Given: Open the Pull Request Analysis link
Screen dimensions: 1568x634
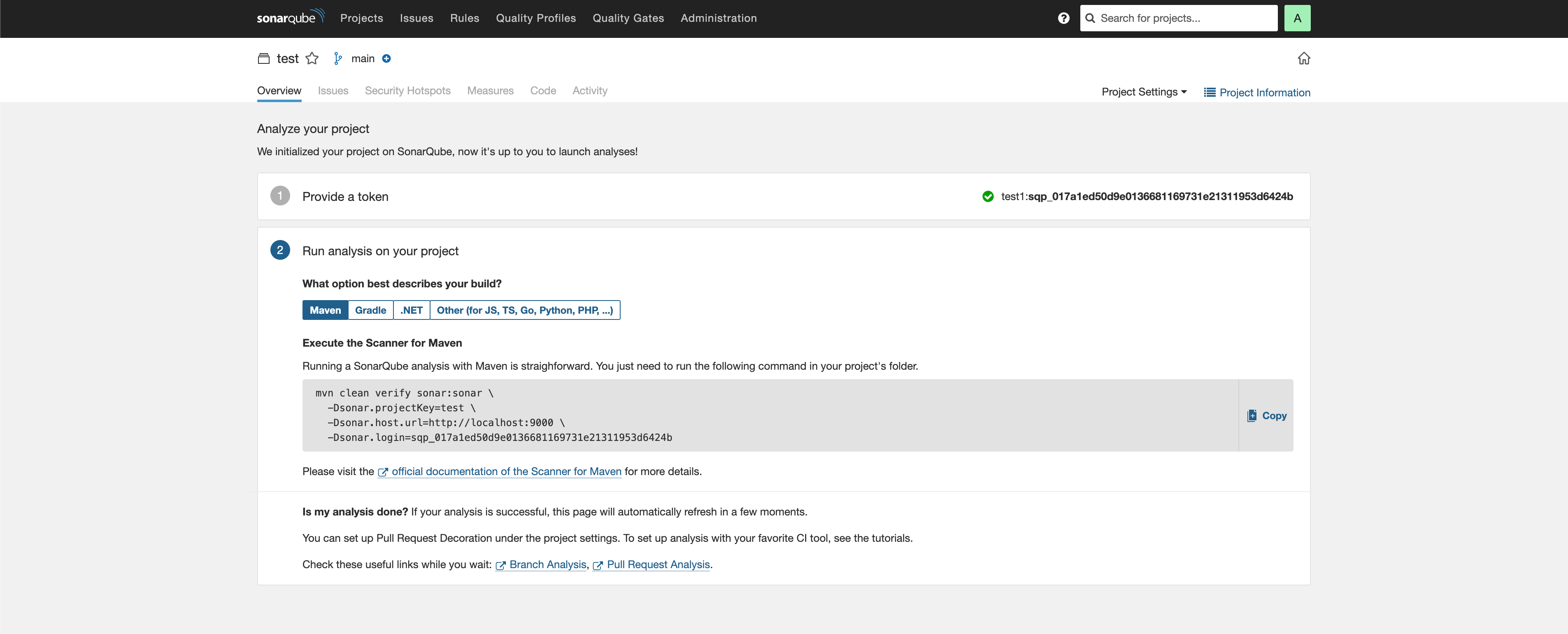Looking at the screenshot, I should point(657,564).
